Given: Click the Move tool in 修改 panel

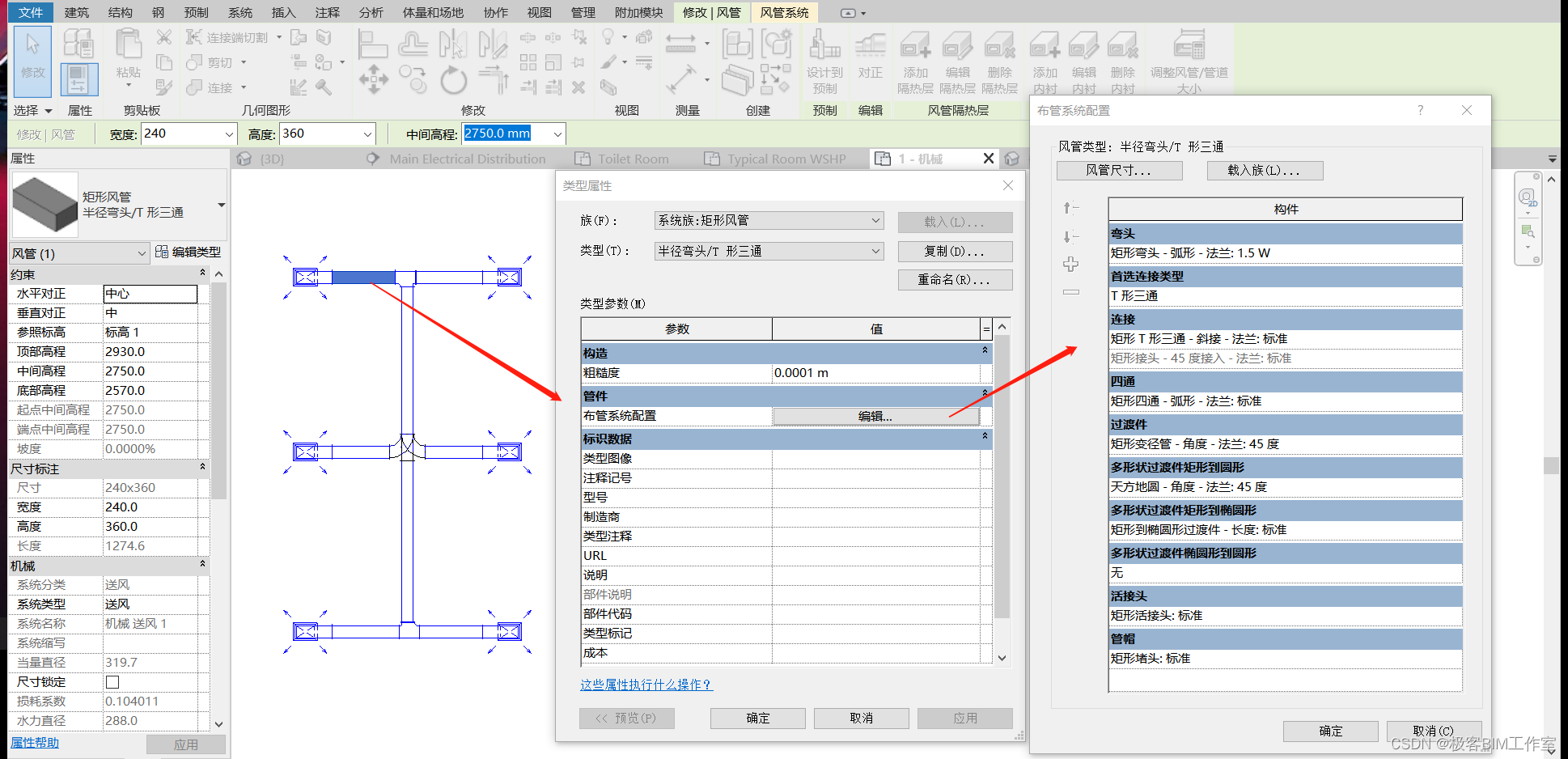Looking at the screenshot, I should click(373, 80).
